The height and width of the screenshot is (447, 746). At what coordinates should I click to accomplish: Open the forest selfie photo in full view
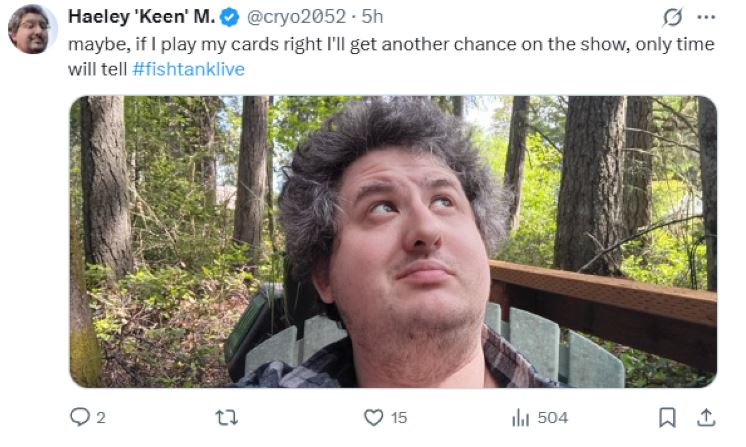tap(393, 242)
